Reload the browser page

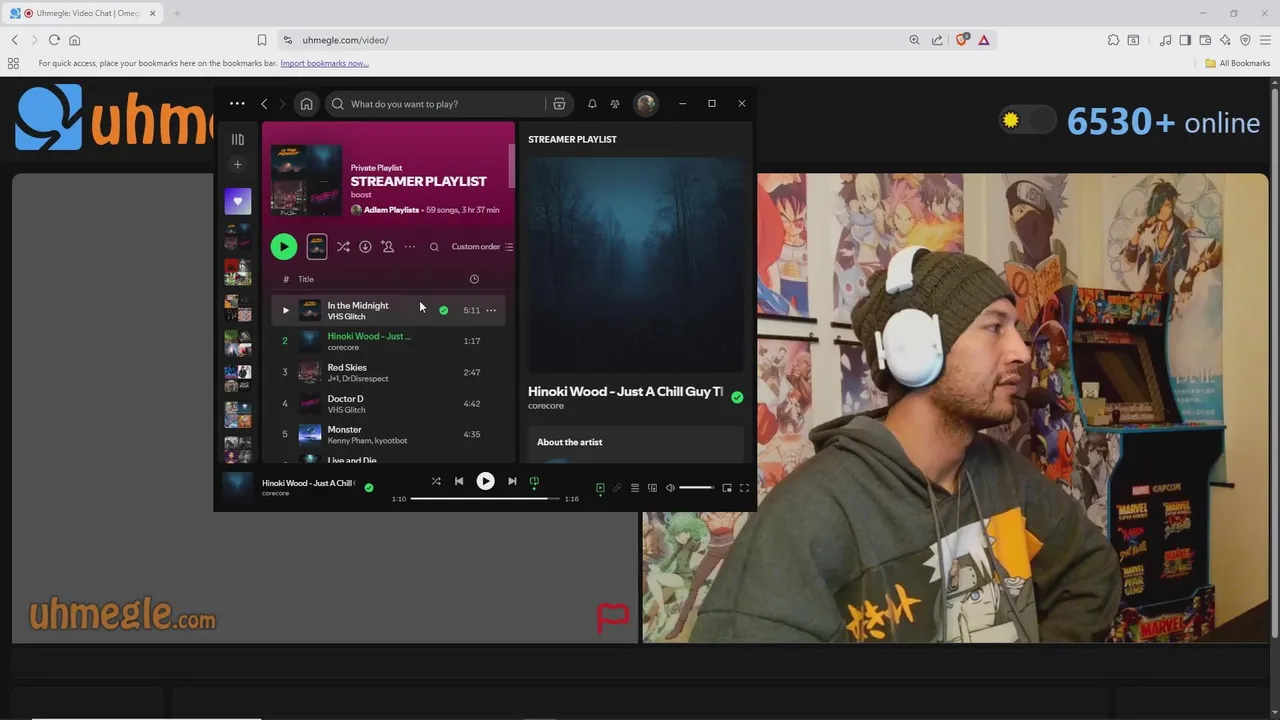[54, 40]
